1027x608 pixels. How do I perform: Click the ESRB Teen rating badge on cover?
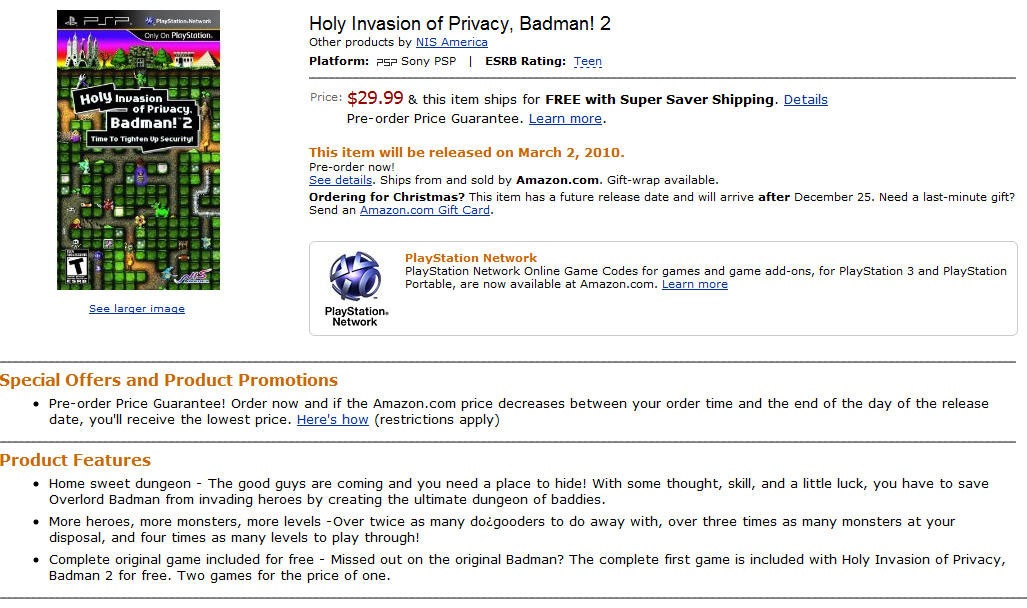click(73, 264)
